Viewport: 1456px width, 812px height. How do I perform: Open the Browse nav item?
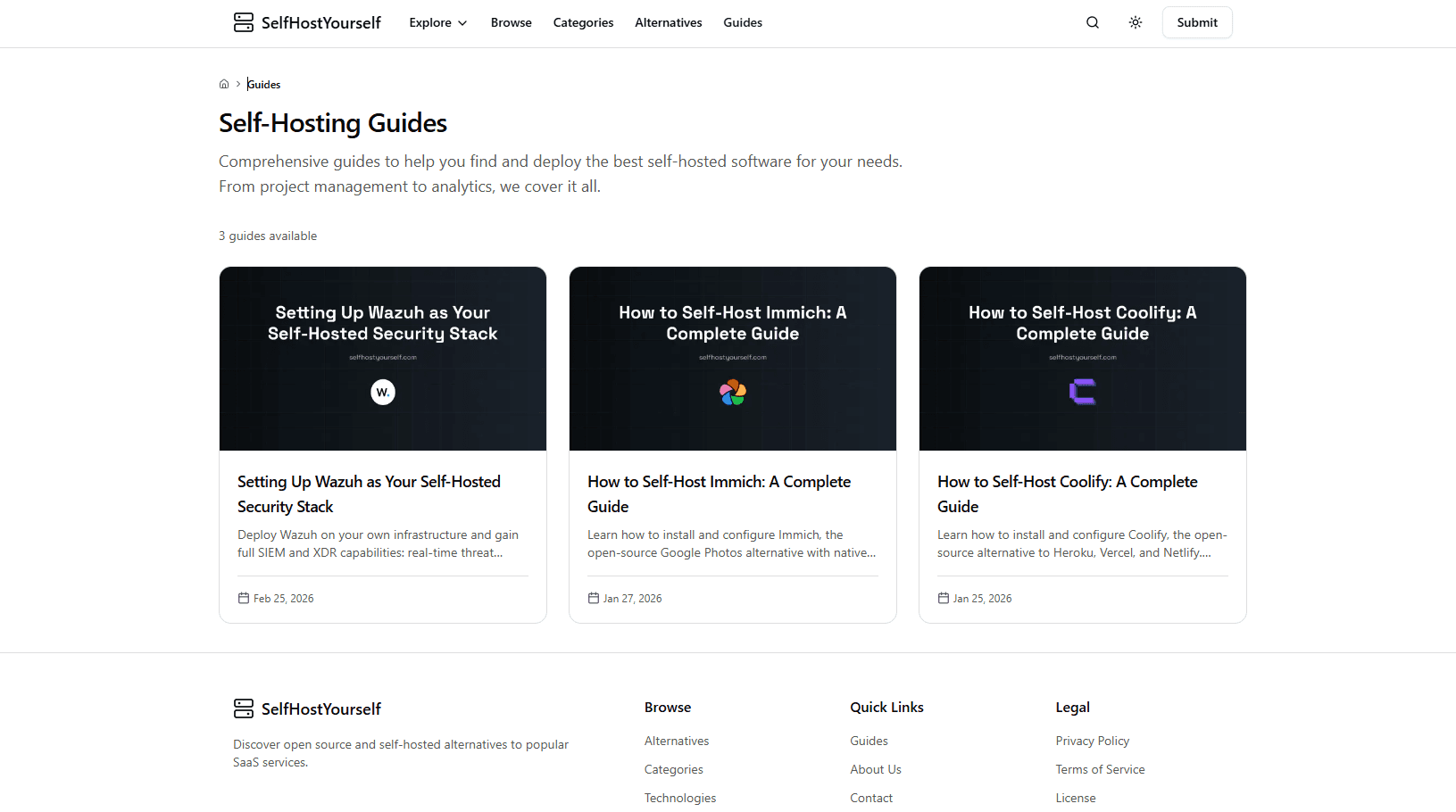pyautogui.click(x=511, y=22)
